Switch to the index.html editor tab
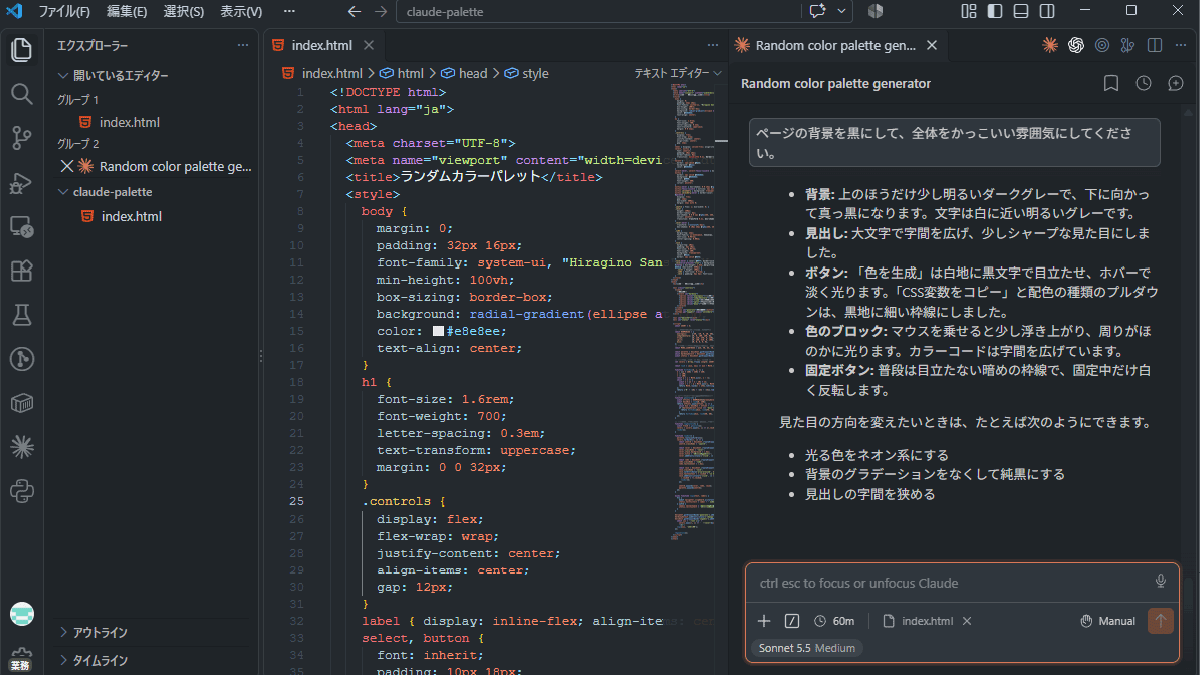1200x675 pixels. tap(320, 45)
